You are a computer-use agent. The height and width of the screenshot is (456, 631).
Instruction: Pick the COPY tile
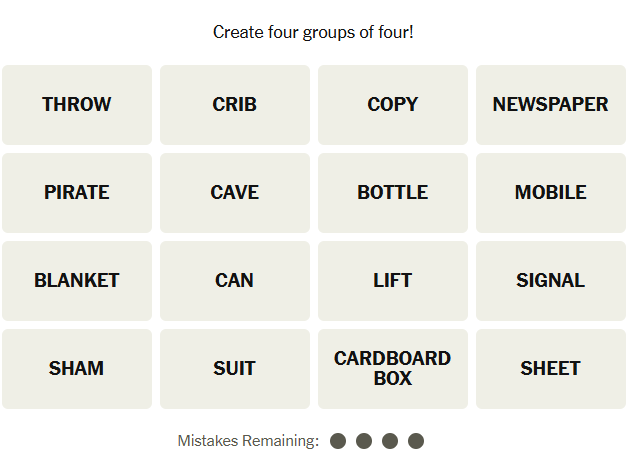click(393, 105)
